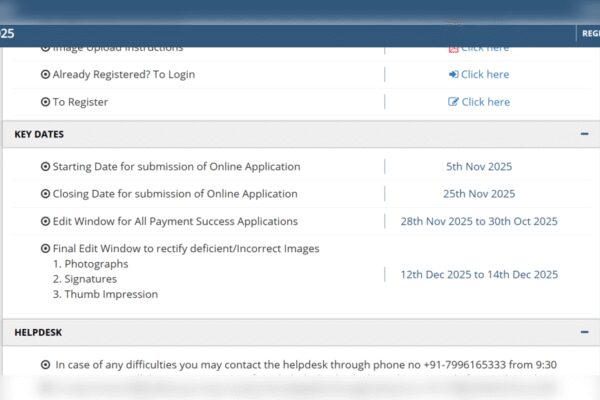
Task: Click the KEY DATES header title
Action: tap(39, 134)
